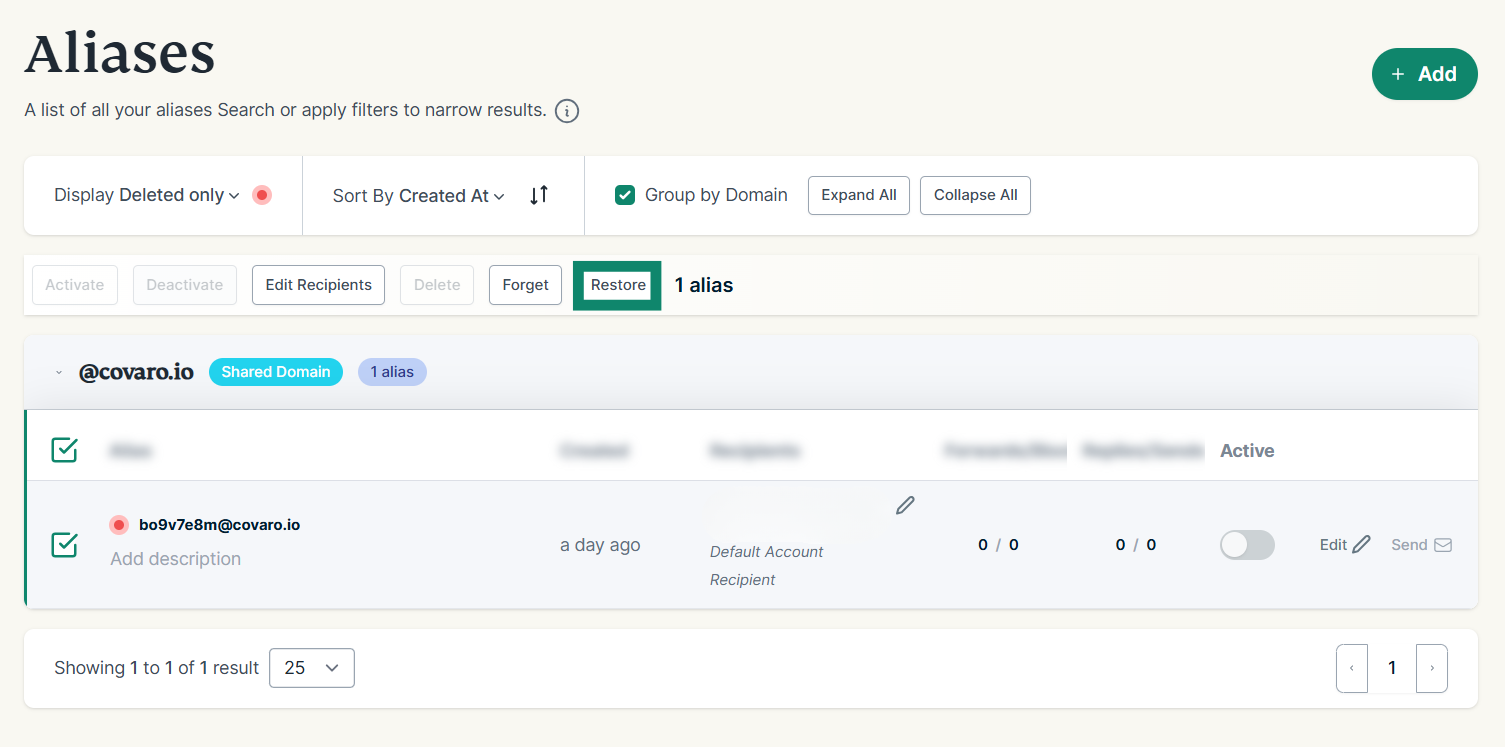Click the red deleted status indicator in the Display filter

coord(262,195)
